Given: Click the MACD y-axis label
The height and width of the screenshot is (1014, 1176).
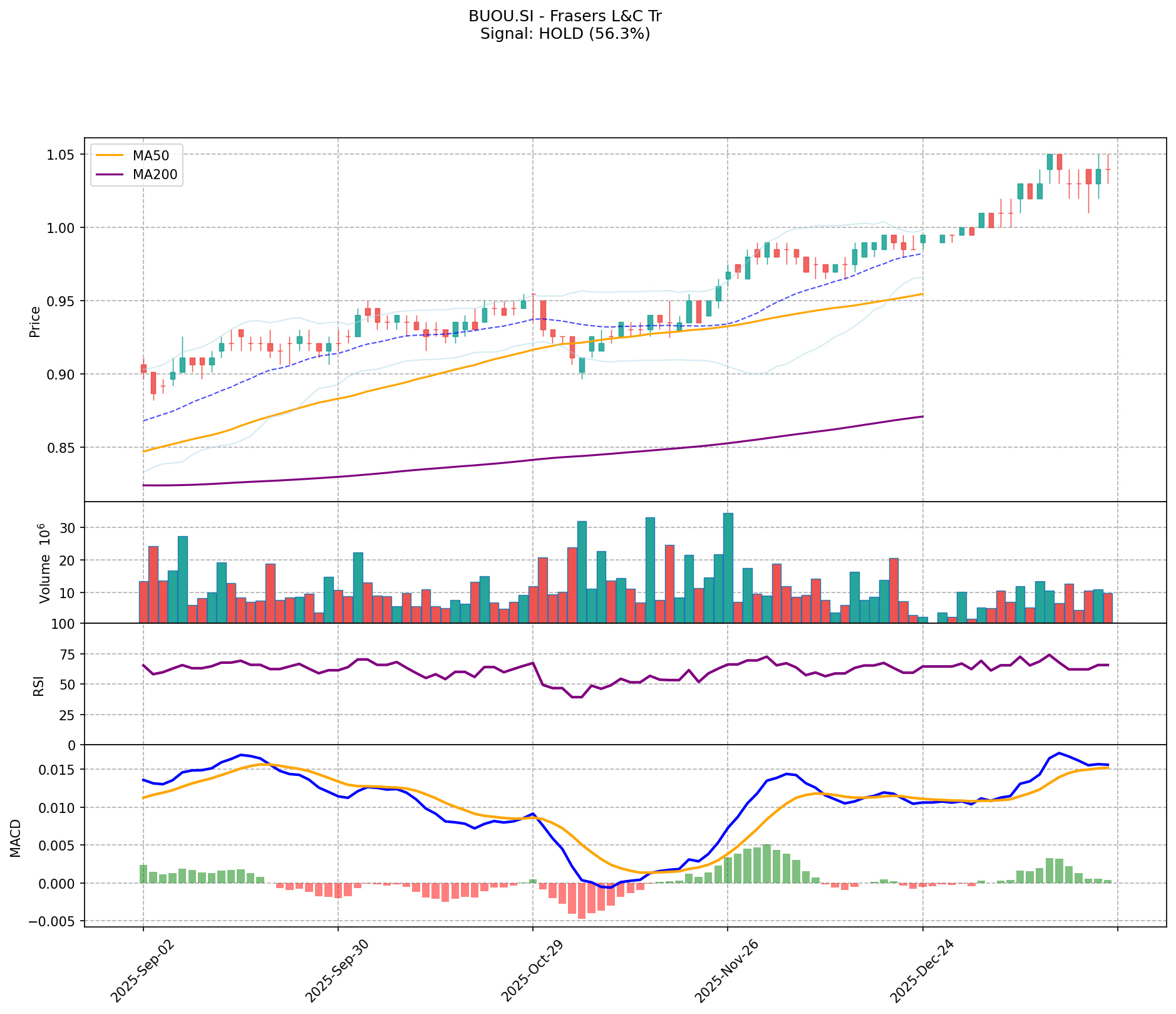Looking at the screenshot, I should coord(16,837).
